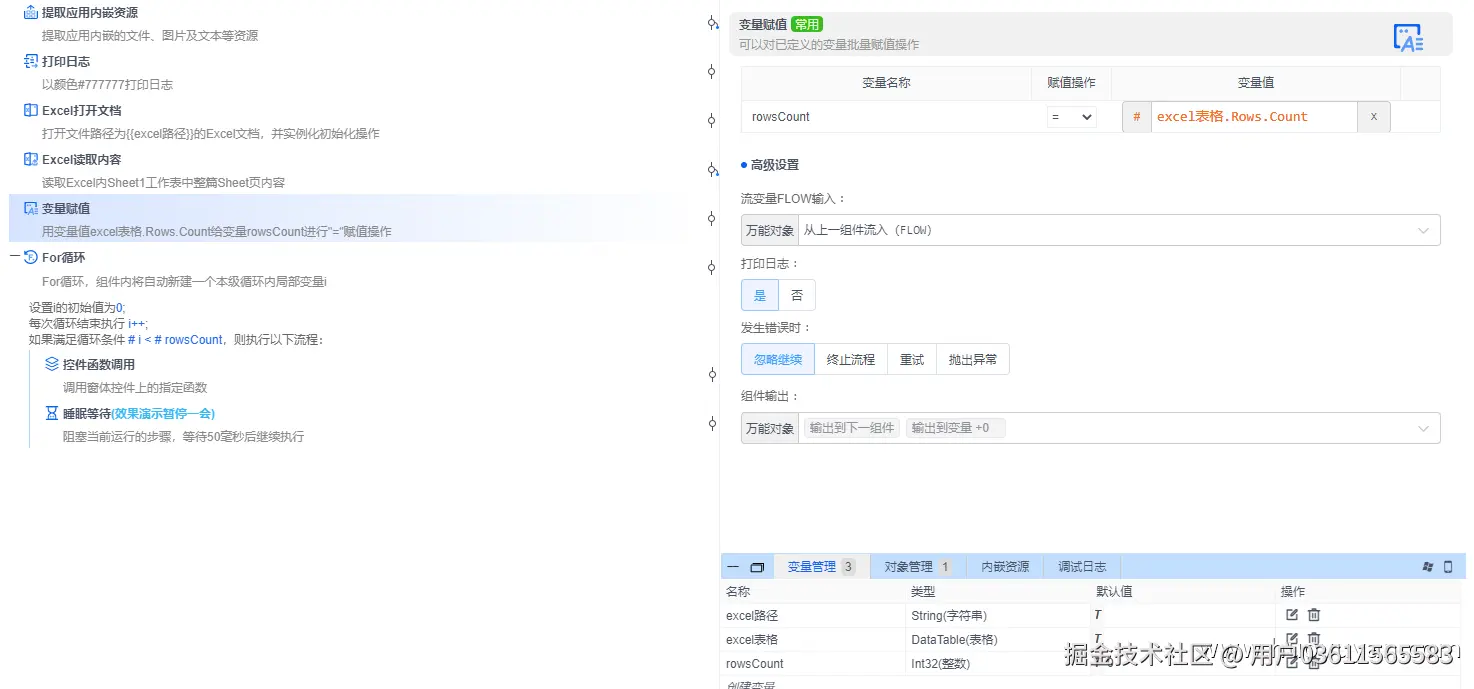Image resolution: width=1474 pixels, height=689 pixels.
Task: Click connector node beside 打印日志 step
Action: coord(712,72)
